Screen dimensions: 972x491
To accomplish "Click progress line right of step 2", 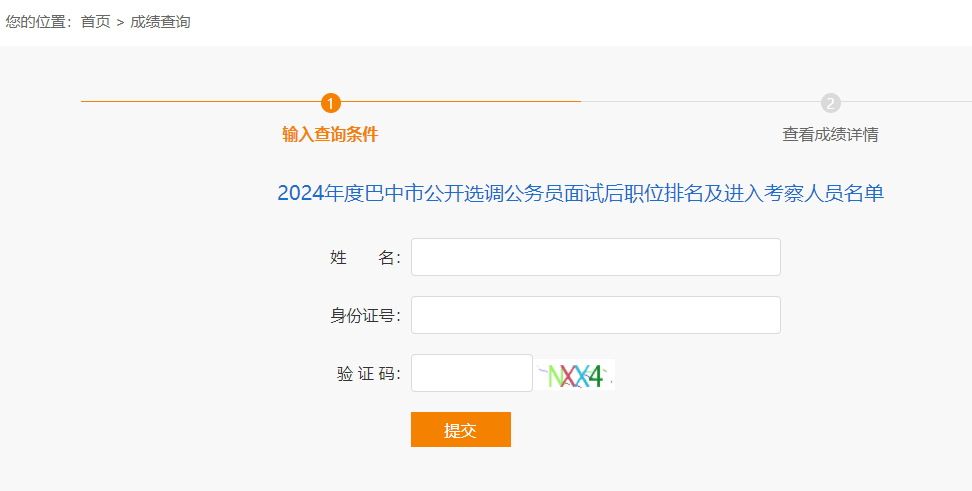I will 905,102.
